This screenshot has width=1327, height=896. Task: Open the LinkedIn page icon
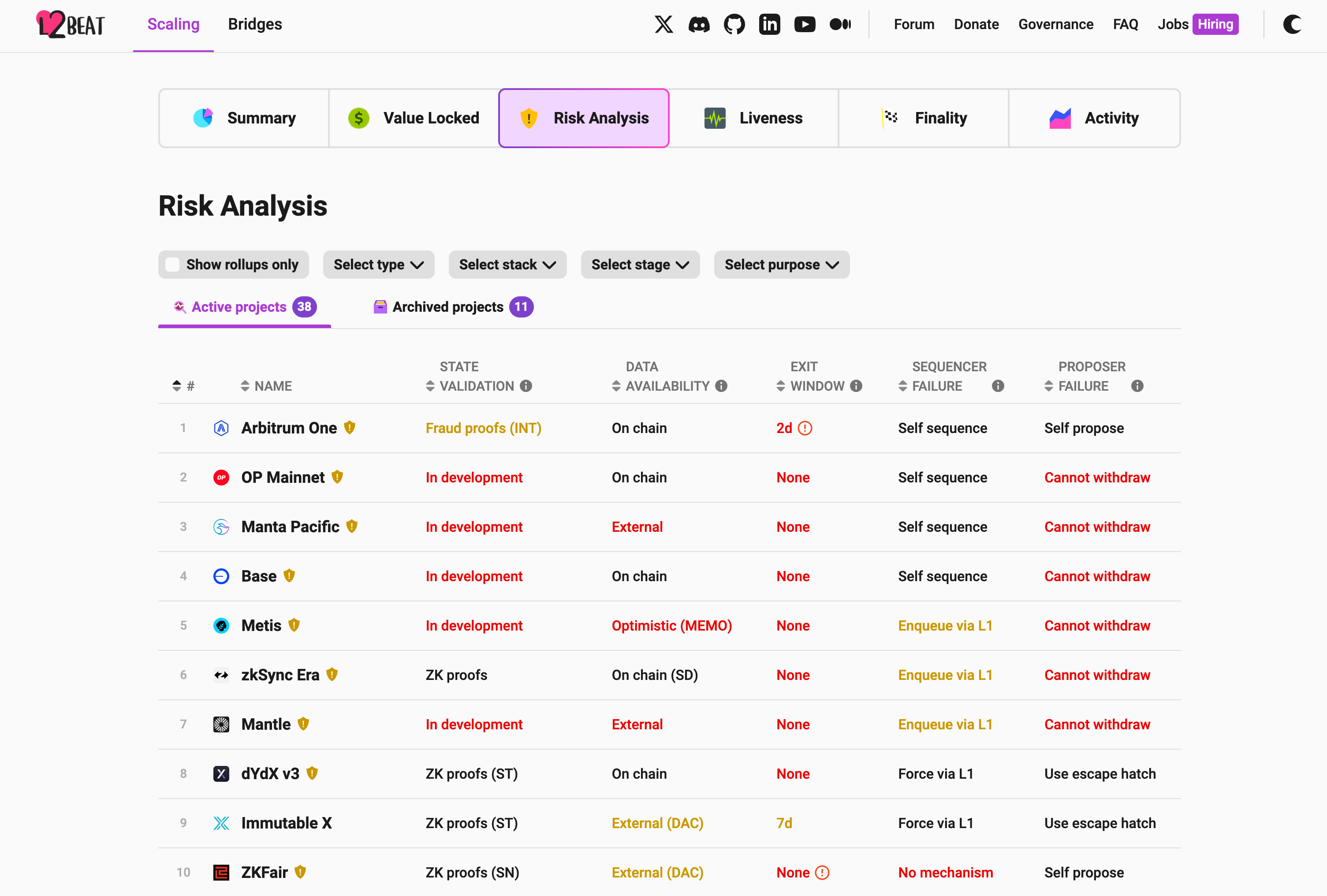coord(770,24)
